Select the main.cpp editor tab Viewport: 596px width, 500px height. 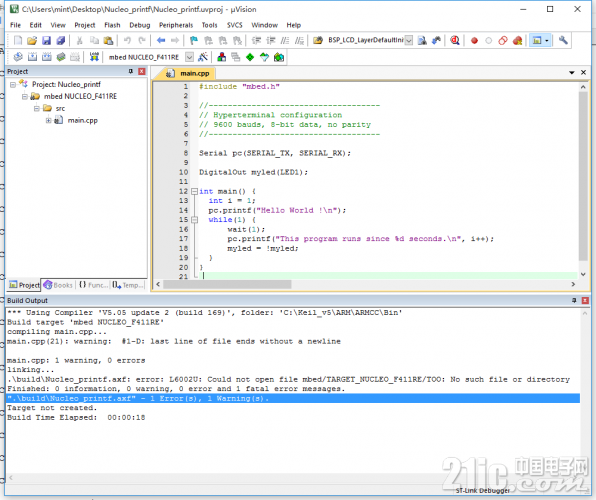[x=189, y=73]
